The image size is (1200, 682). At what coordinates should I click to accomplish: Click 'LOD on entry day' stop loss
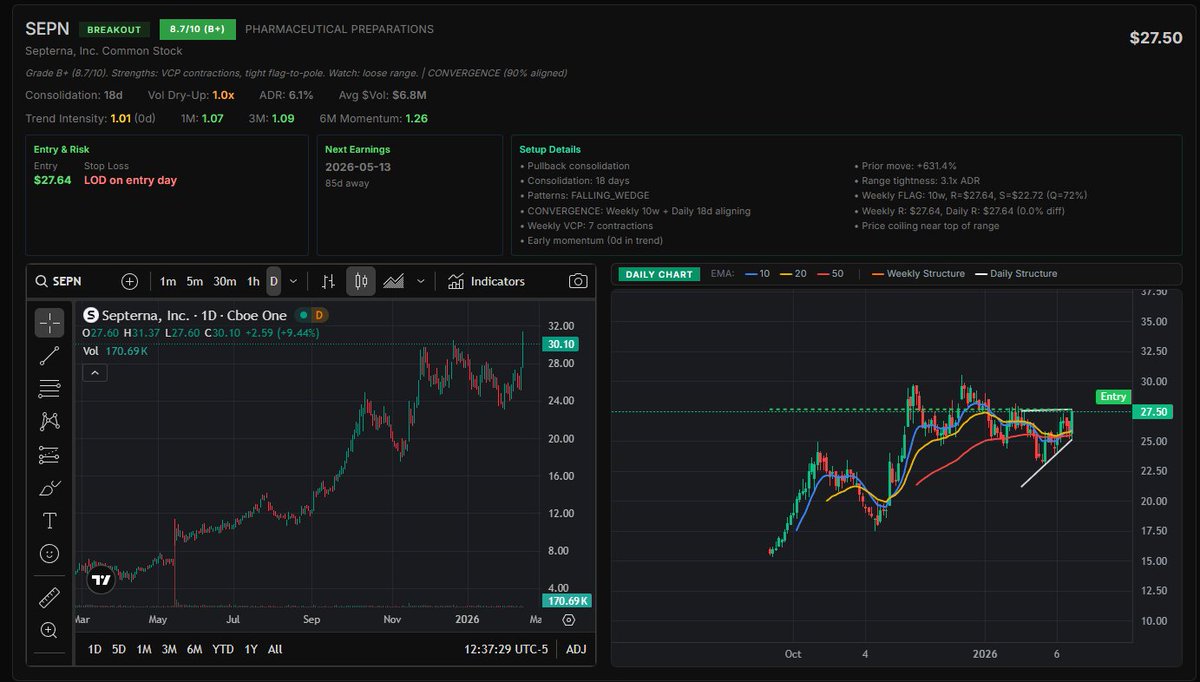[131, 180]
